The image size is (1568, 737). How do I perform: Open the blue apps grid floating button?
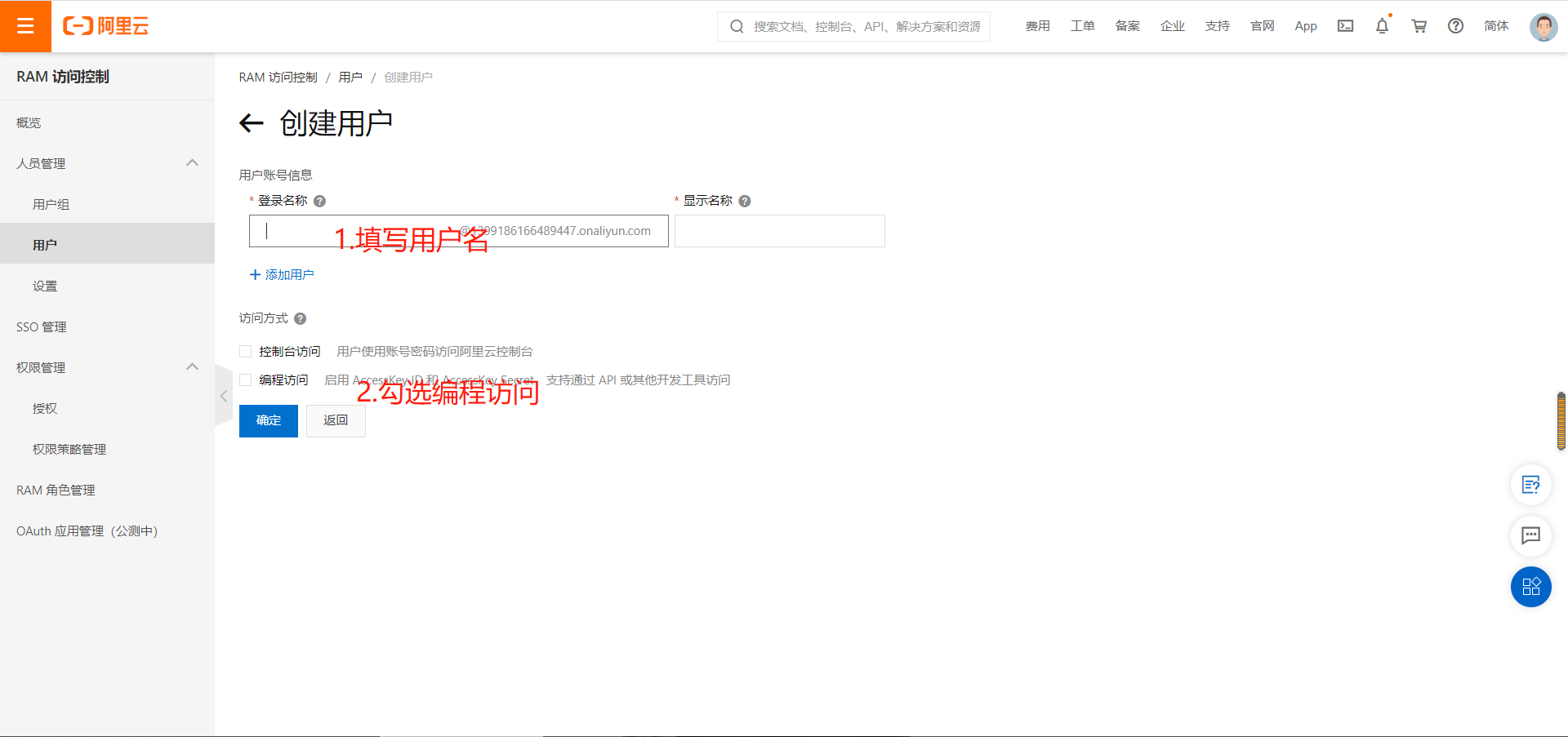click(1530, 587)
